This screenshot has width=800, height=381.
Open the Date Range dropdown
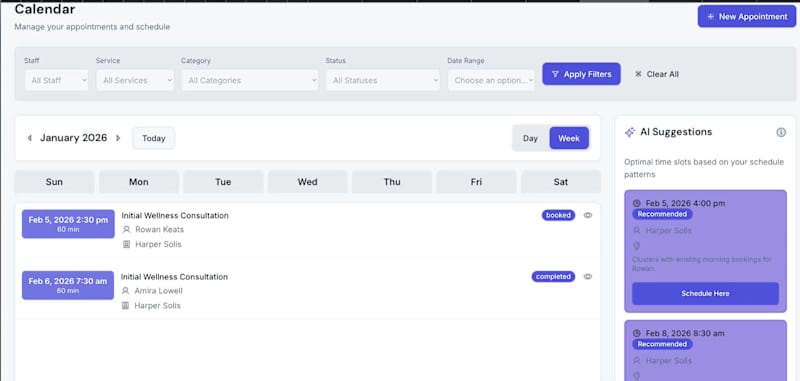pyautogui.click(x=491, y=80)
